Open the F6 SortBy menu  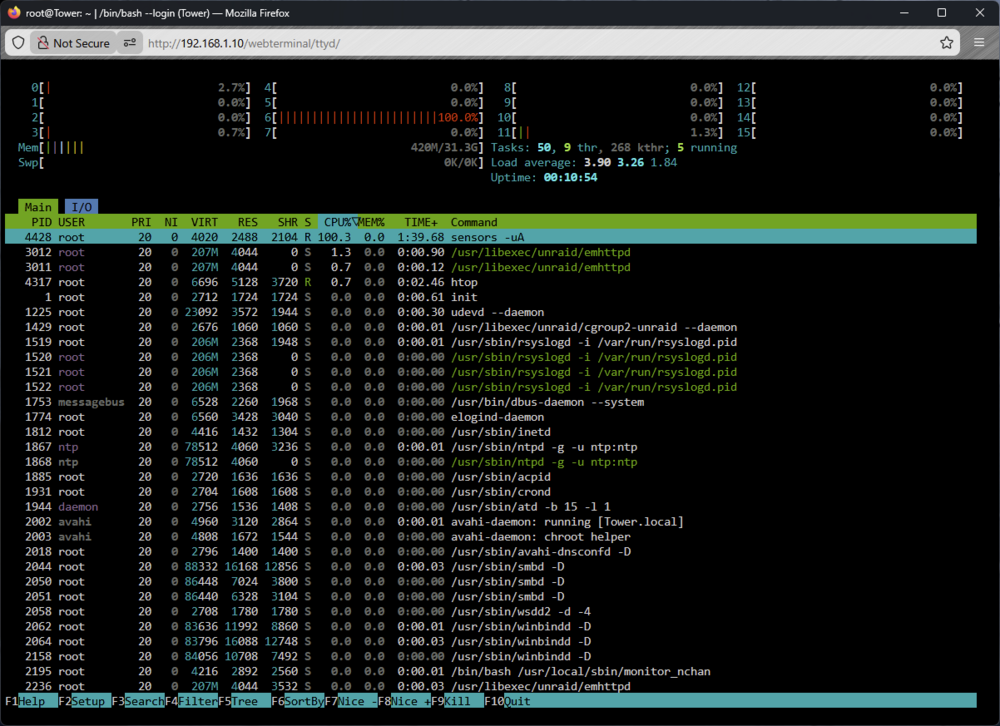pyautogui.click(x=298, y=701)
